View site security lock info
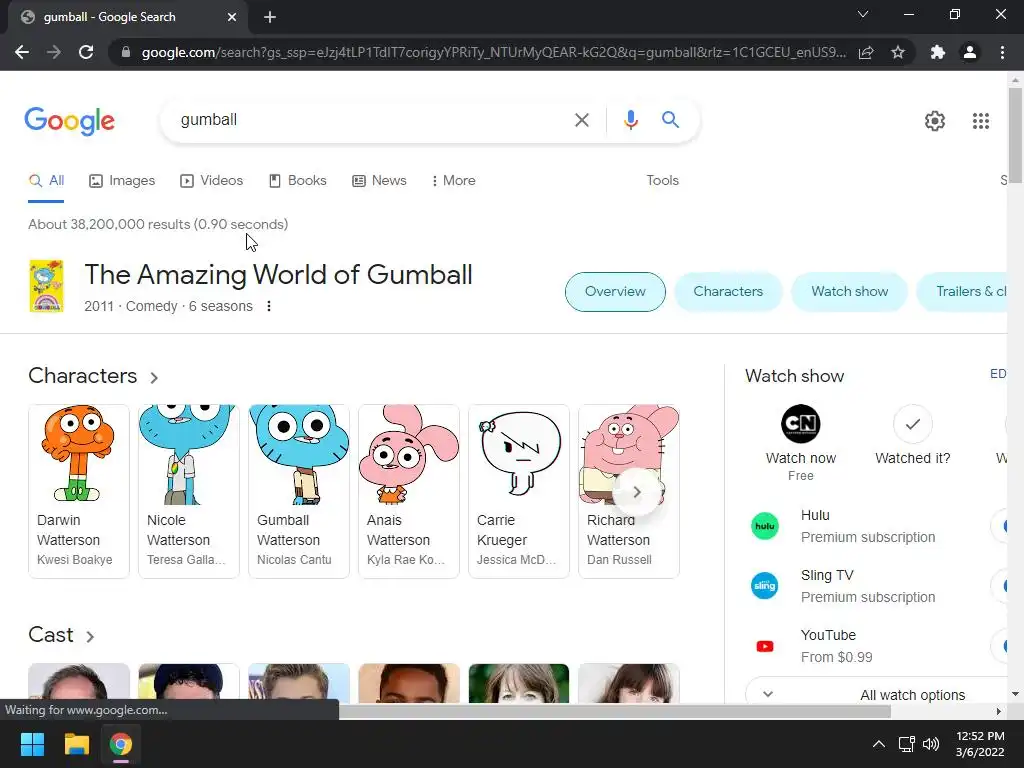The image size is (1024, 768). tap(126, 52)
